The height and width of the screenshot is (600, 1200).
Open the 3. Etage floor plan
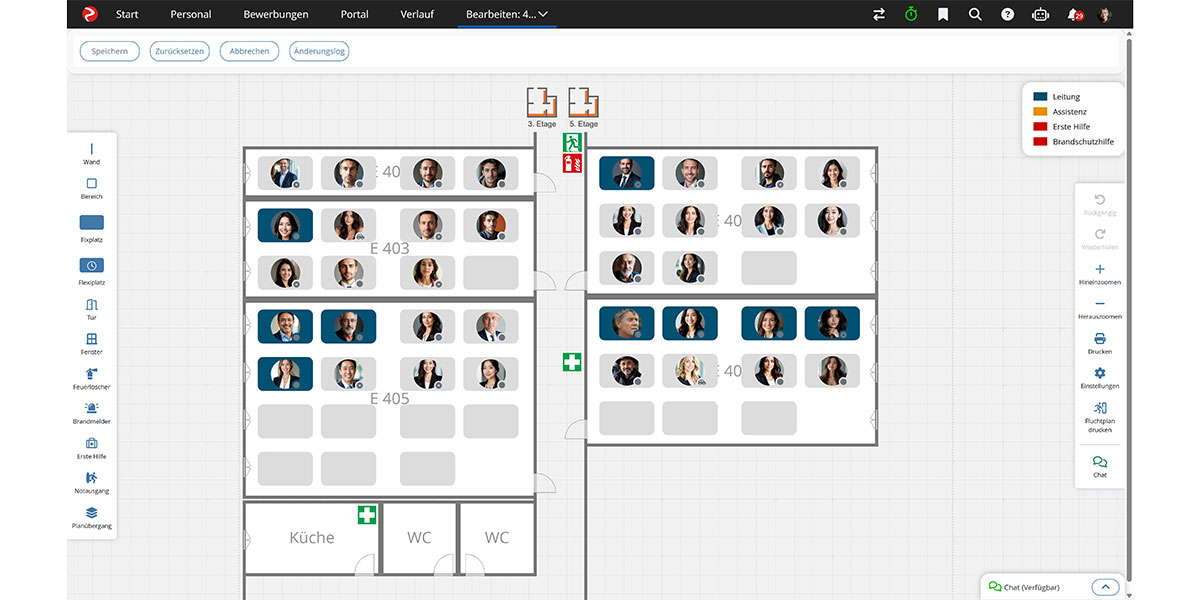point(541,102)
